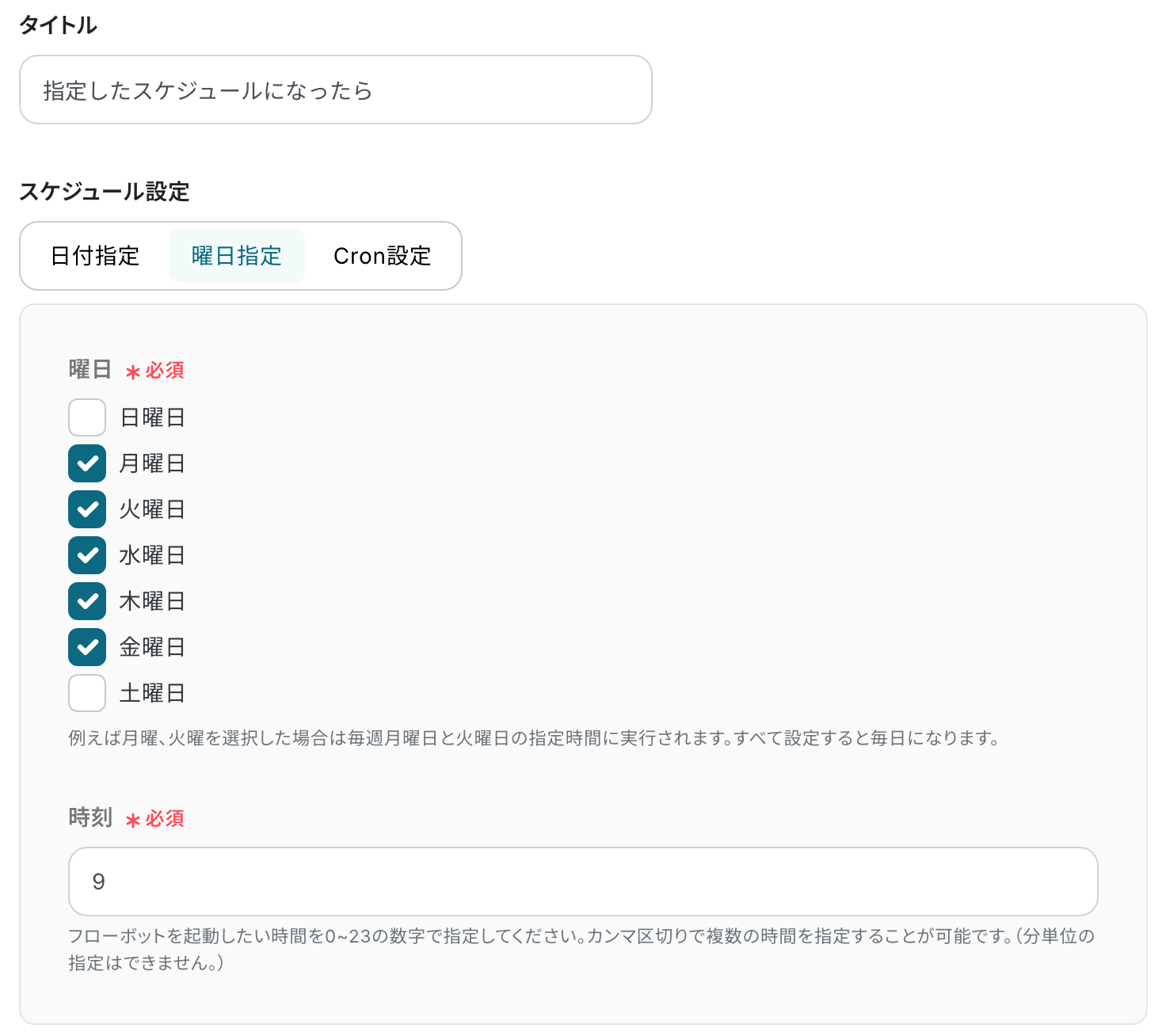
Task: Click the 土曜日 label text
Action: [152, 693]
